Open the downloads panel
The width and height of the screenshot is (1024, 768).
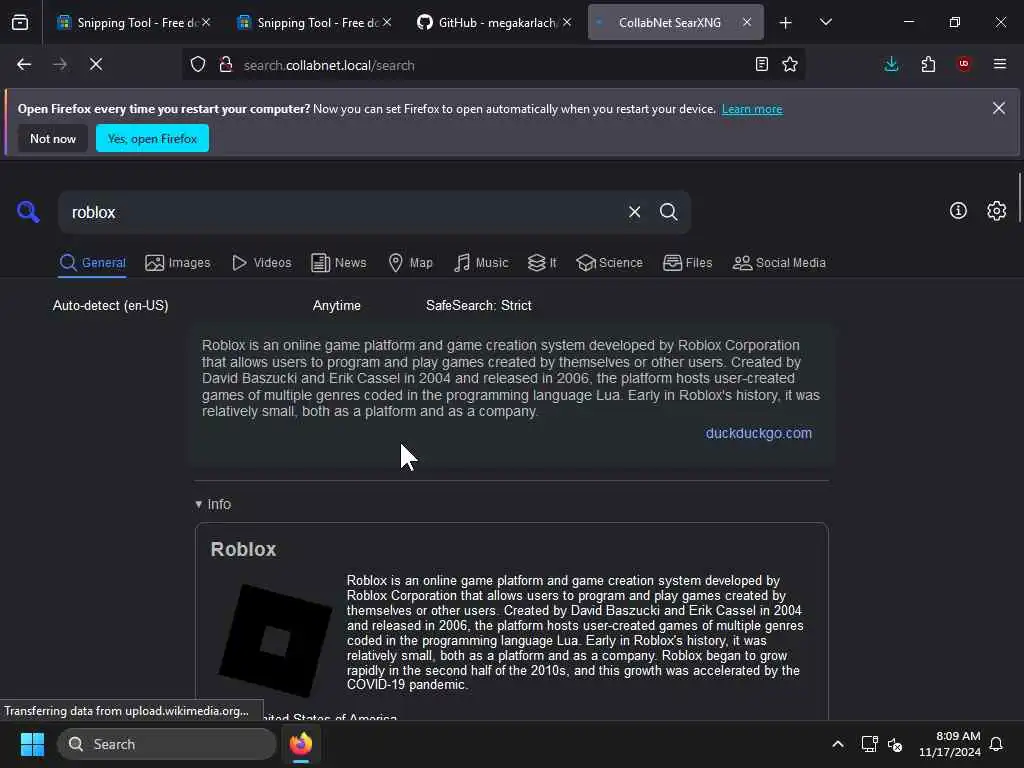pos(891,64)
